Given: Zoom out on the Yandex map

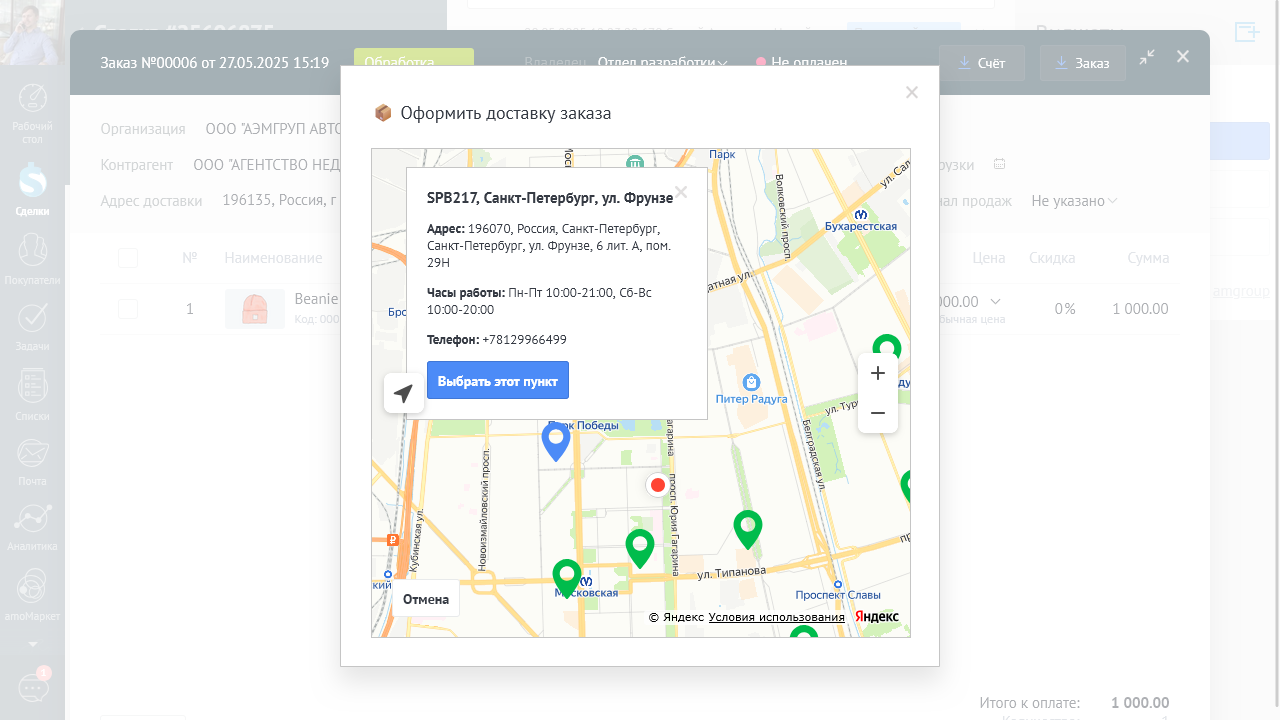Looking at the screenshot, I should (x=878, y=413).
